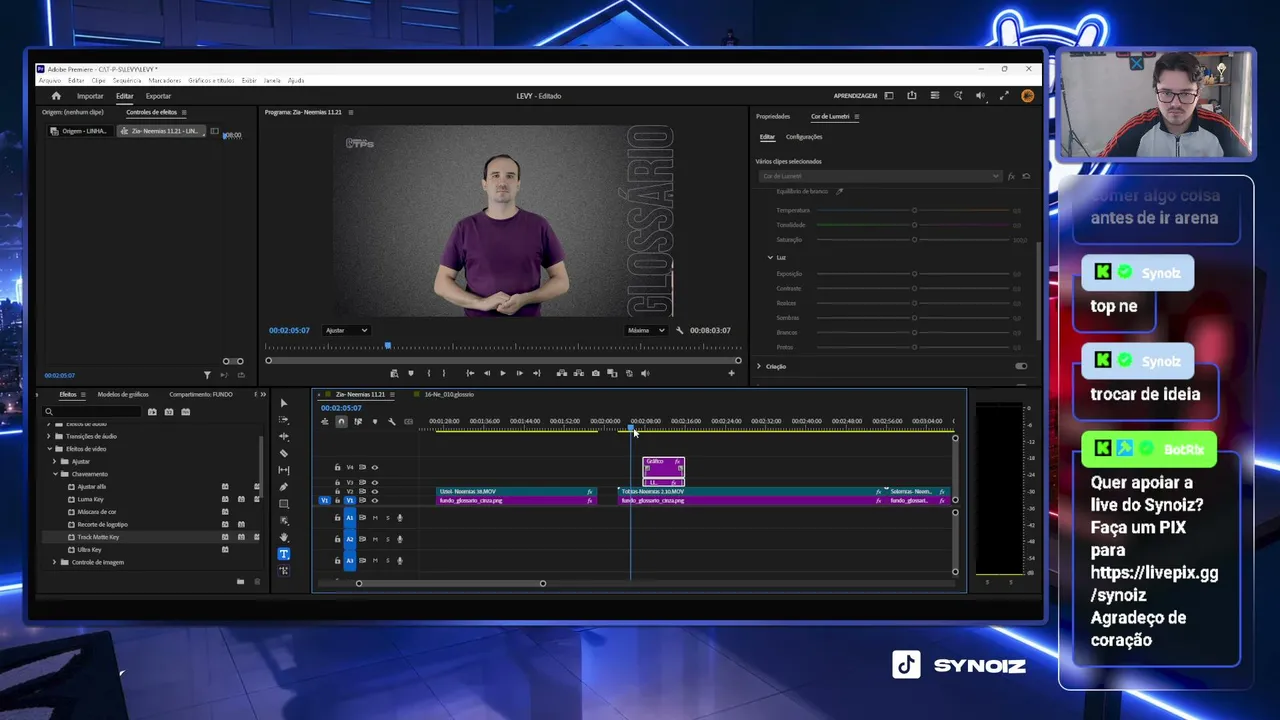Screen dimensions: 1280x720
Task: Add a marker in the timeline header
Action: coord(375,422)
